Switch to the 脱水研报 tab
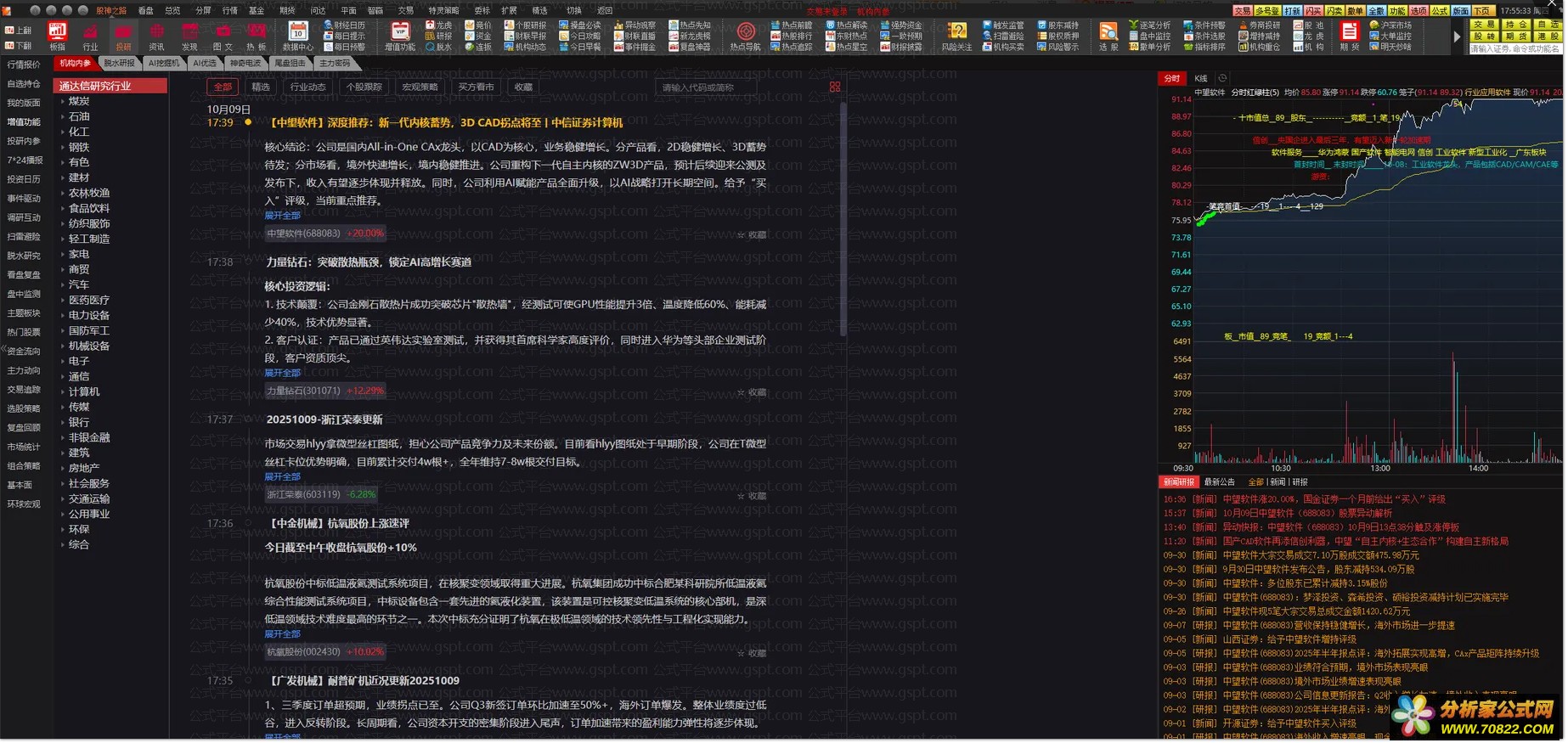 tap(119, 64)
